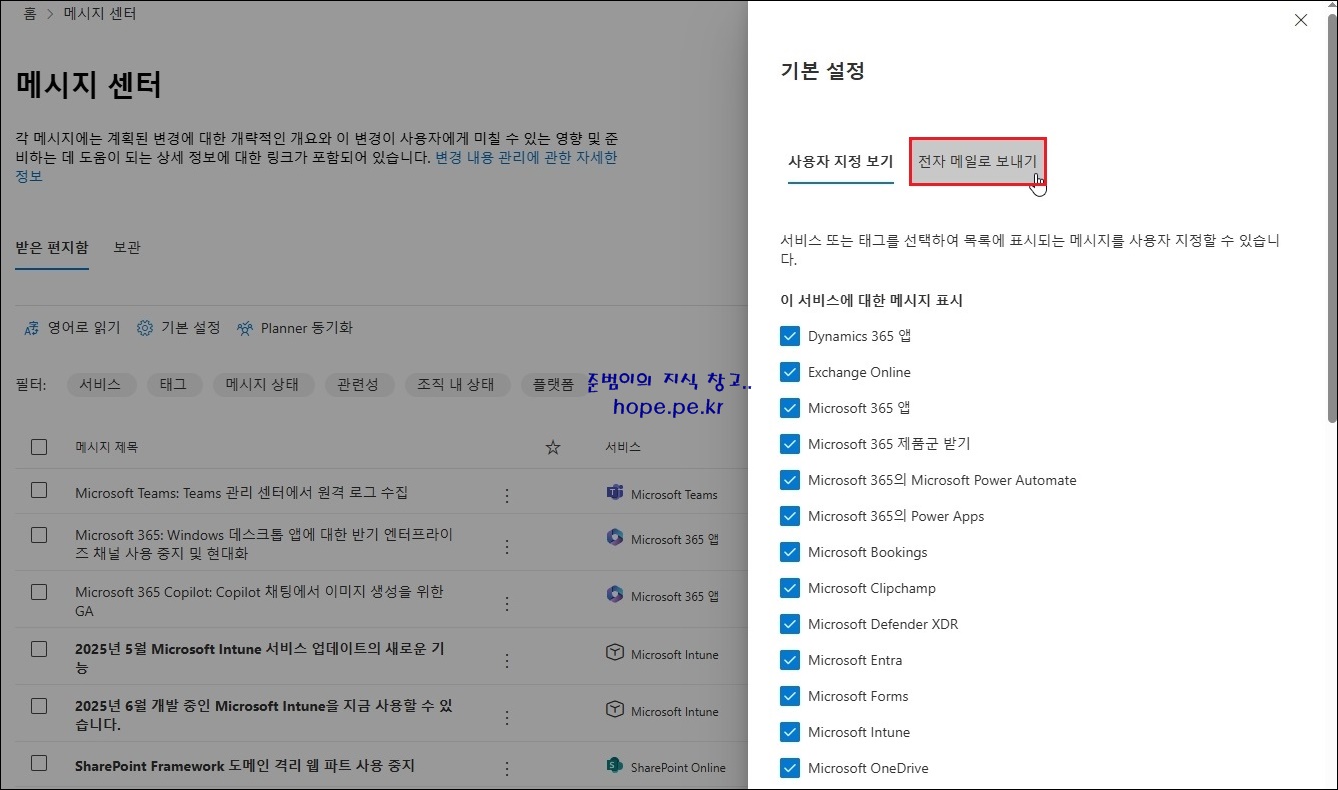Uncheck Microsoft Clipchamp checkbox

790,588
